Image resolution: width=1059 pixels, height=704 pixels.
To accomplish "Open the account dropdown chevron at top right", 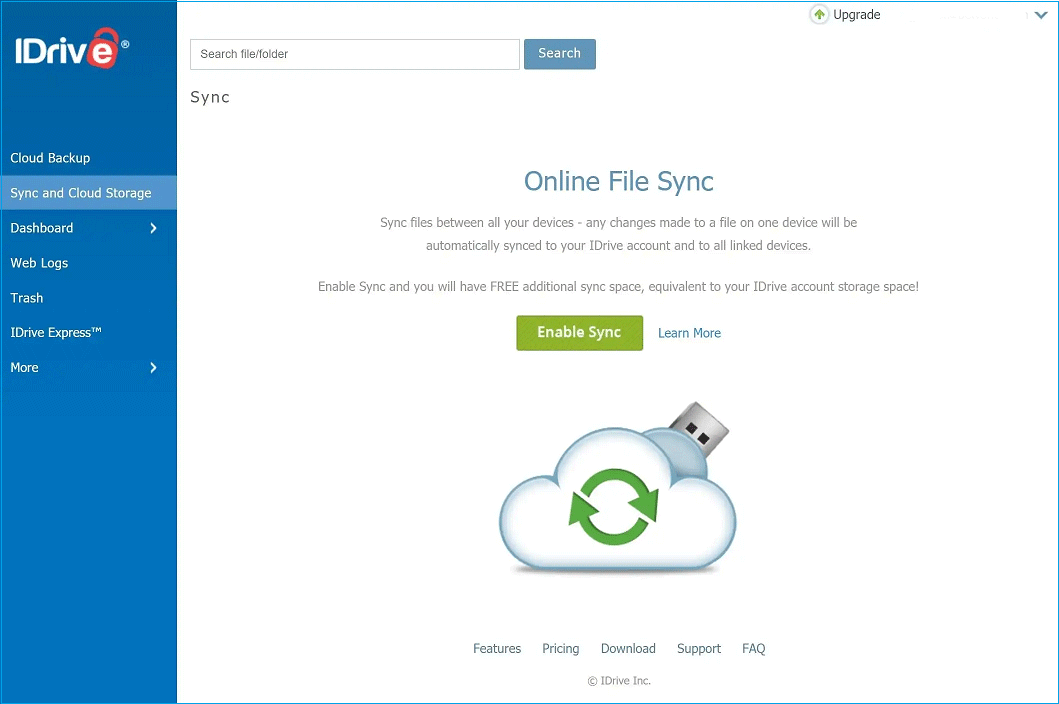I will (x=1039, y=15).
